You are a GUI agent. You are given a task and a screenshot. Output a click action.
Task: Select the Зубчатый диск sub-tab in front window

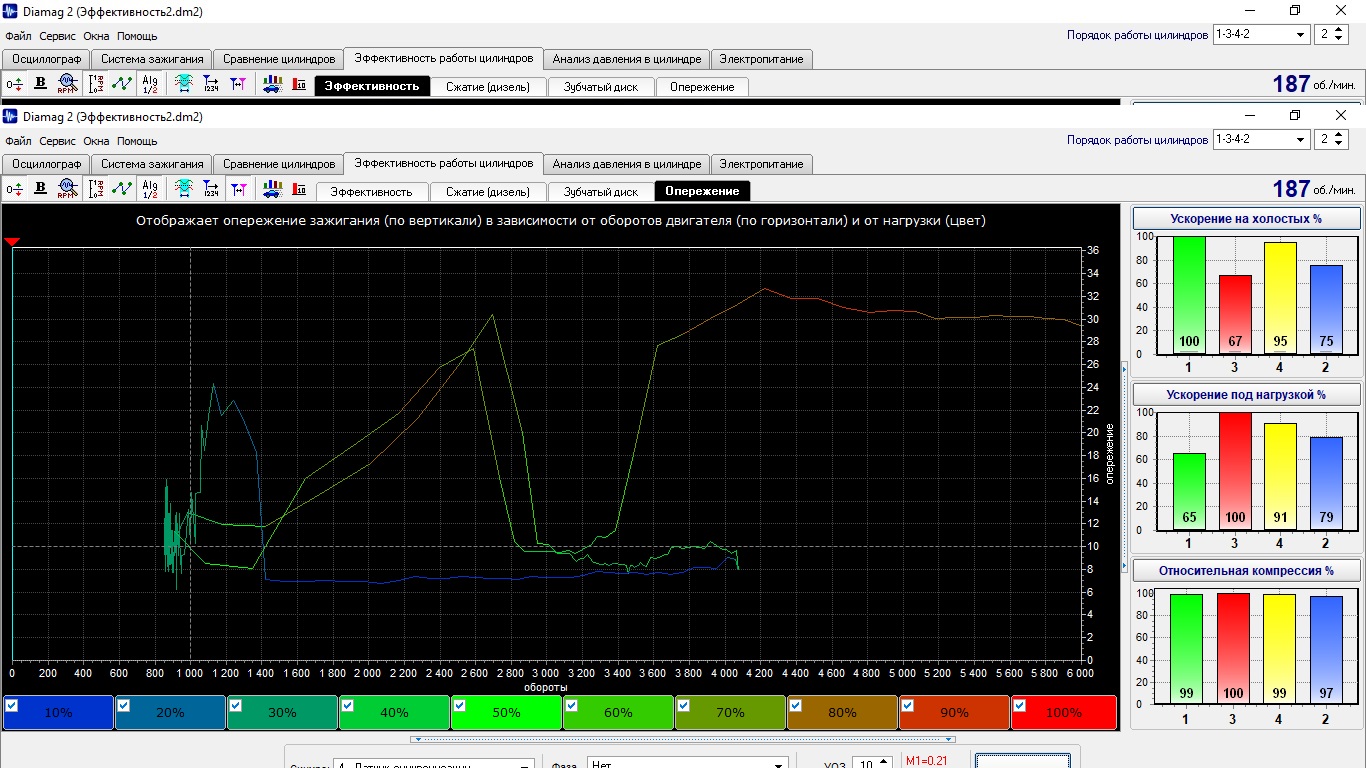click(x=601, y=191)
